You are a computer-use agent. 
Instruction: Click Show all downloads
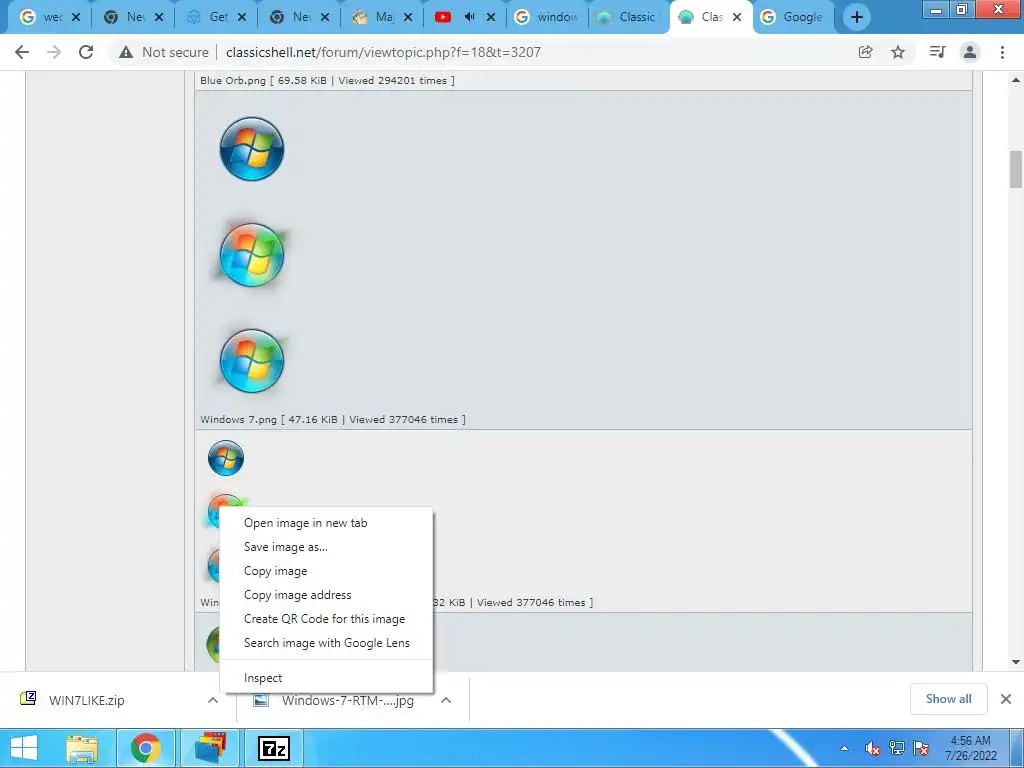pos(948,699)
